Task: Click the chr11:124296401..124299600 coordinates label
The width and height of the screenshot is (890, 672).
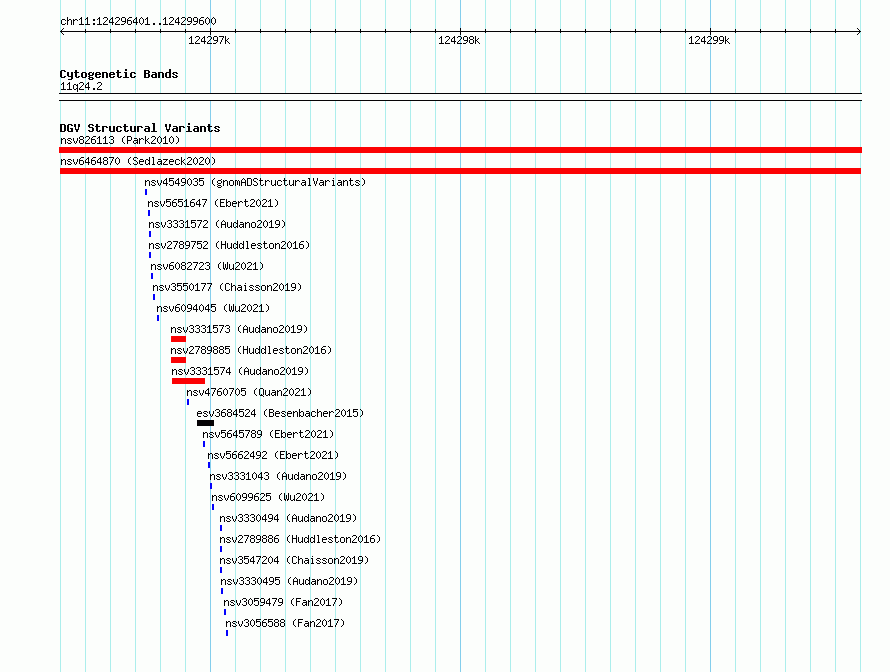Action: (138, 22)
